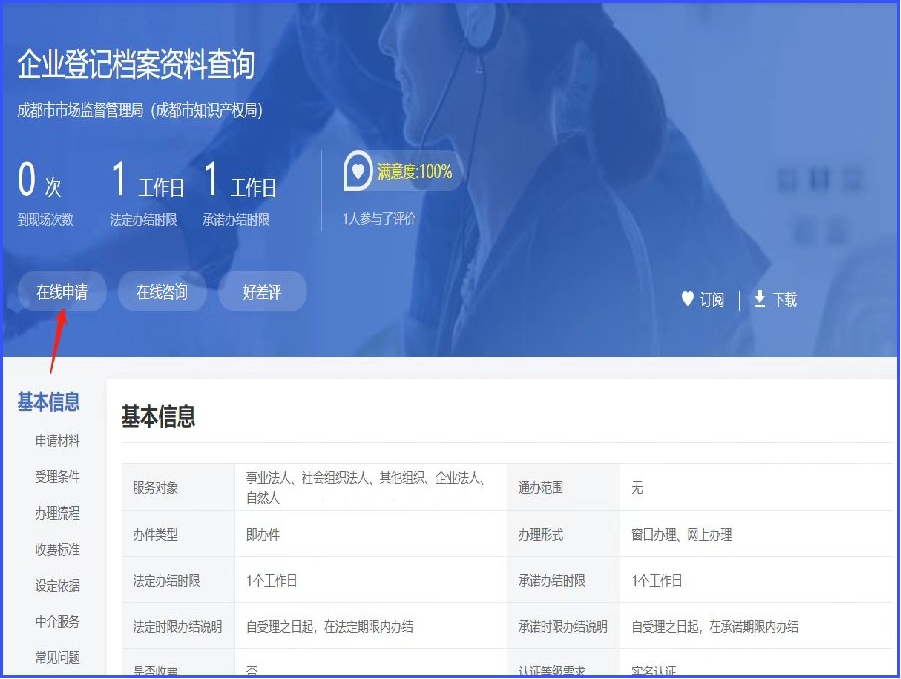Go to 申请材料 in the sidebar

[57, 441]
